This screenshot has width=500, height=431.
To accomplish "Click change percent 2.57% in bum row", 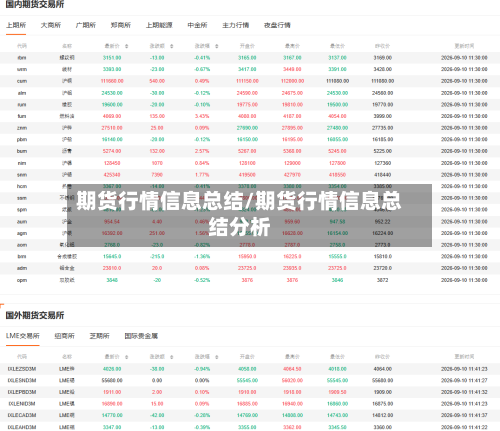I will (202, 151).
